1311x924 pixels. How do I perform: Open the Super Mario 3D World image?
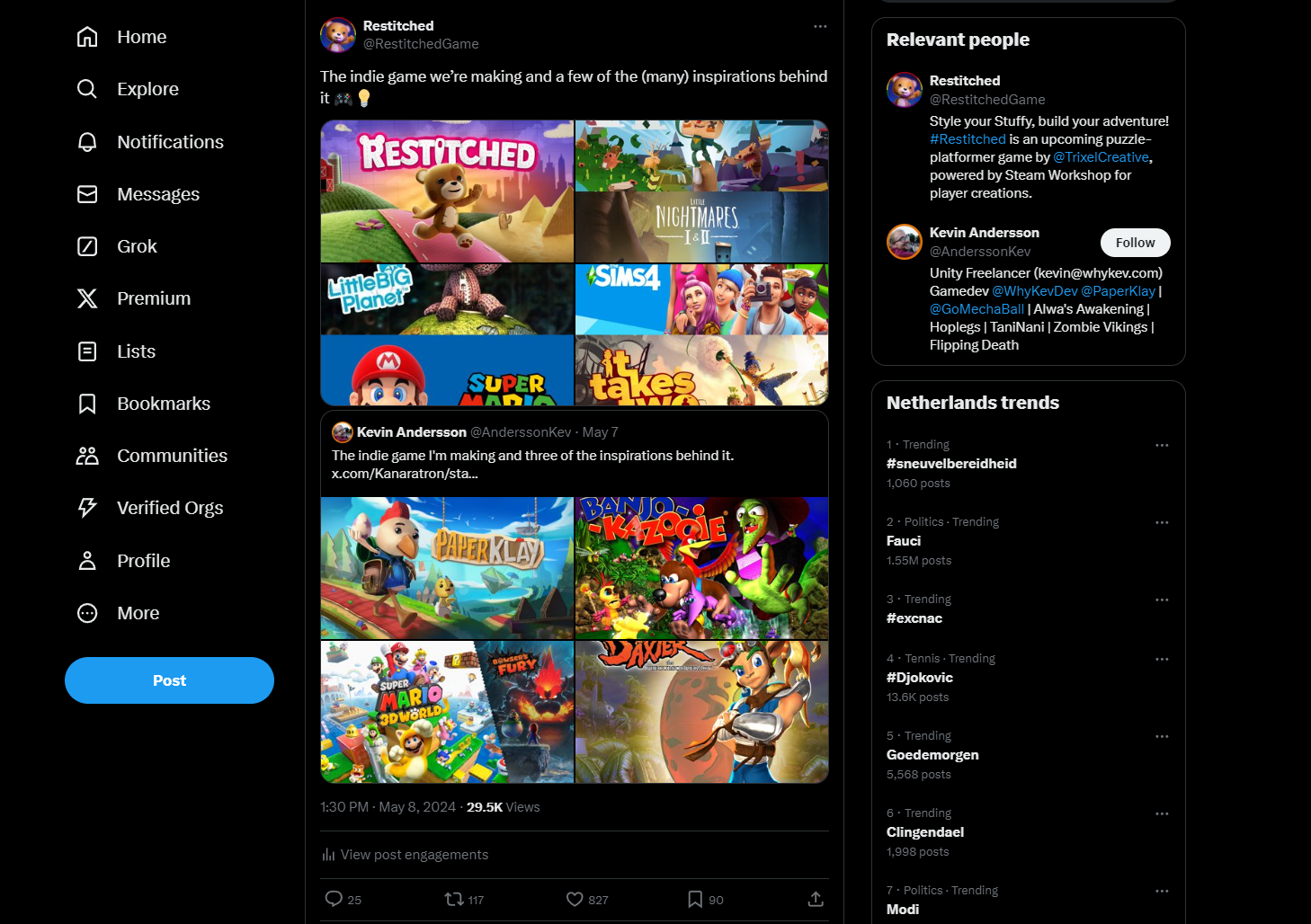tap(447, 712)
